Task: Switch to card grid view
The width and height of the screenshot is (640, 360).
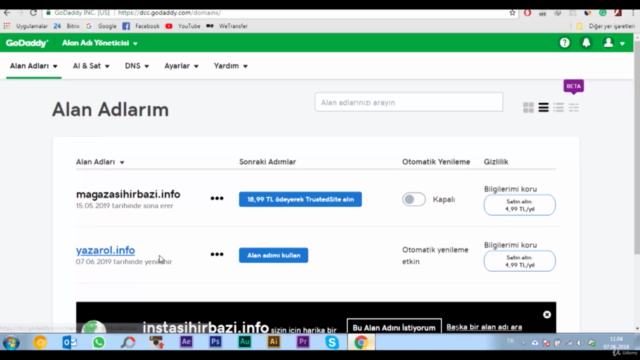Action: click(528, 107)
